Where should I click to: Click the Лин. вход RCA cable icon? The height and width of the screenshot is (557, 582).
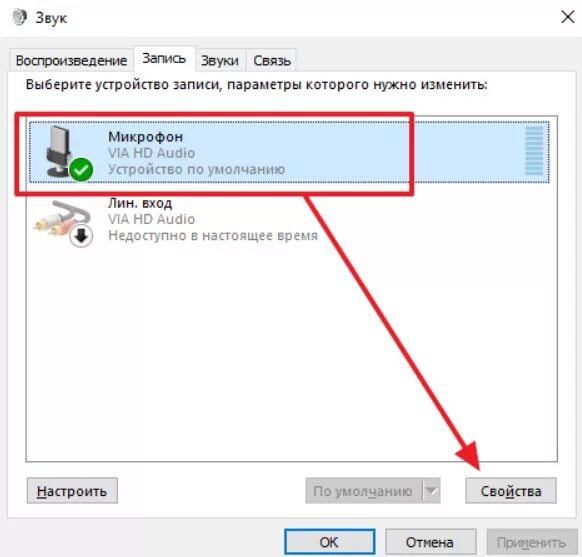[61, 219]
